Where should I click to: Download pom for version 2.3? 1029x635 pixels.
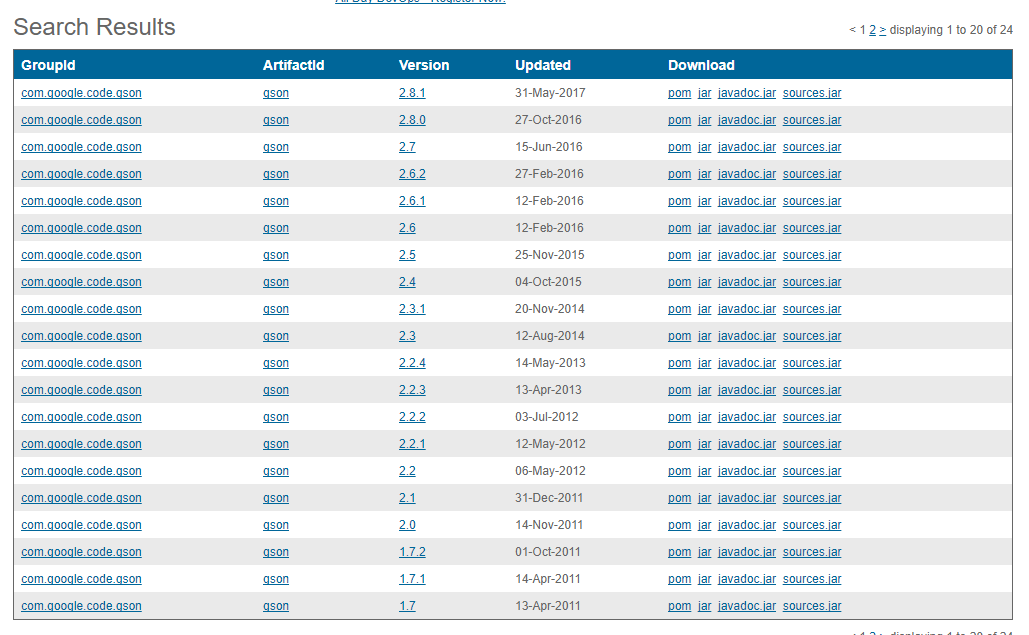click(x=679, y=336)
